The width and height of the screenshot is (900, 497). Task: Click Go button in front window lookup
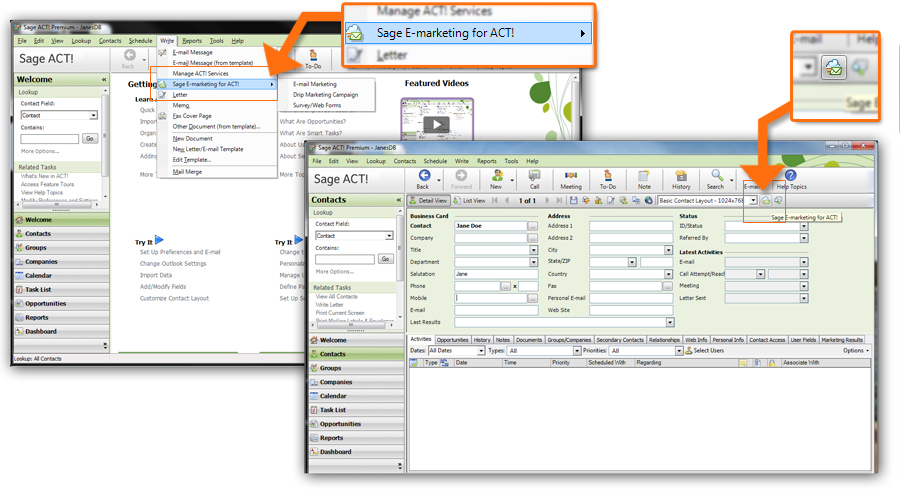(386, 259)
